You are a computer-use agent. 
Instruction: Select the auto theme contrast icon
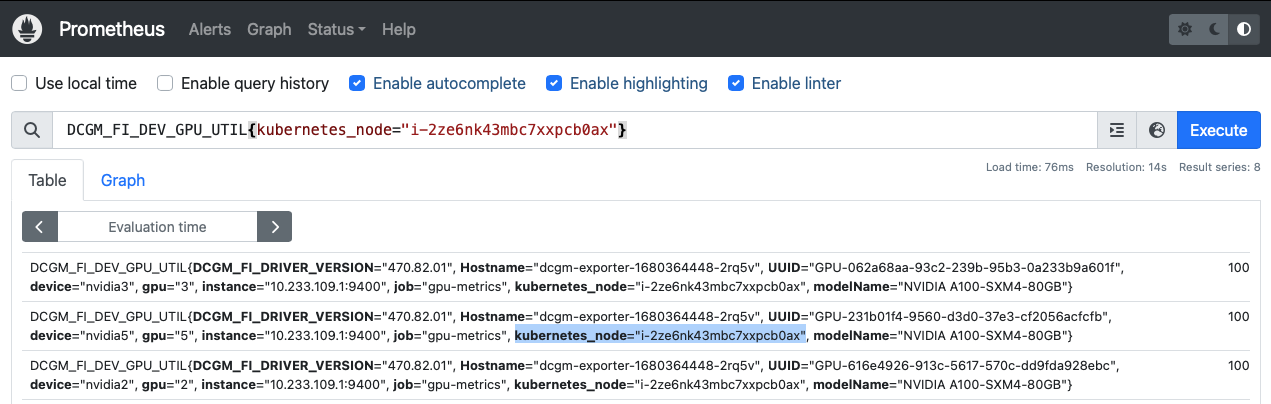coord(1244,29)
